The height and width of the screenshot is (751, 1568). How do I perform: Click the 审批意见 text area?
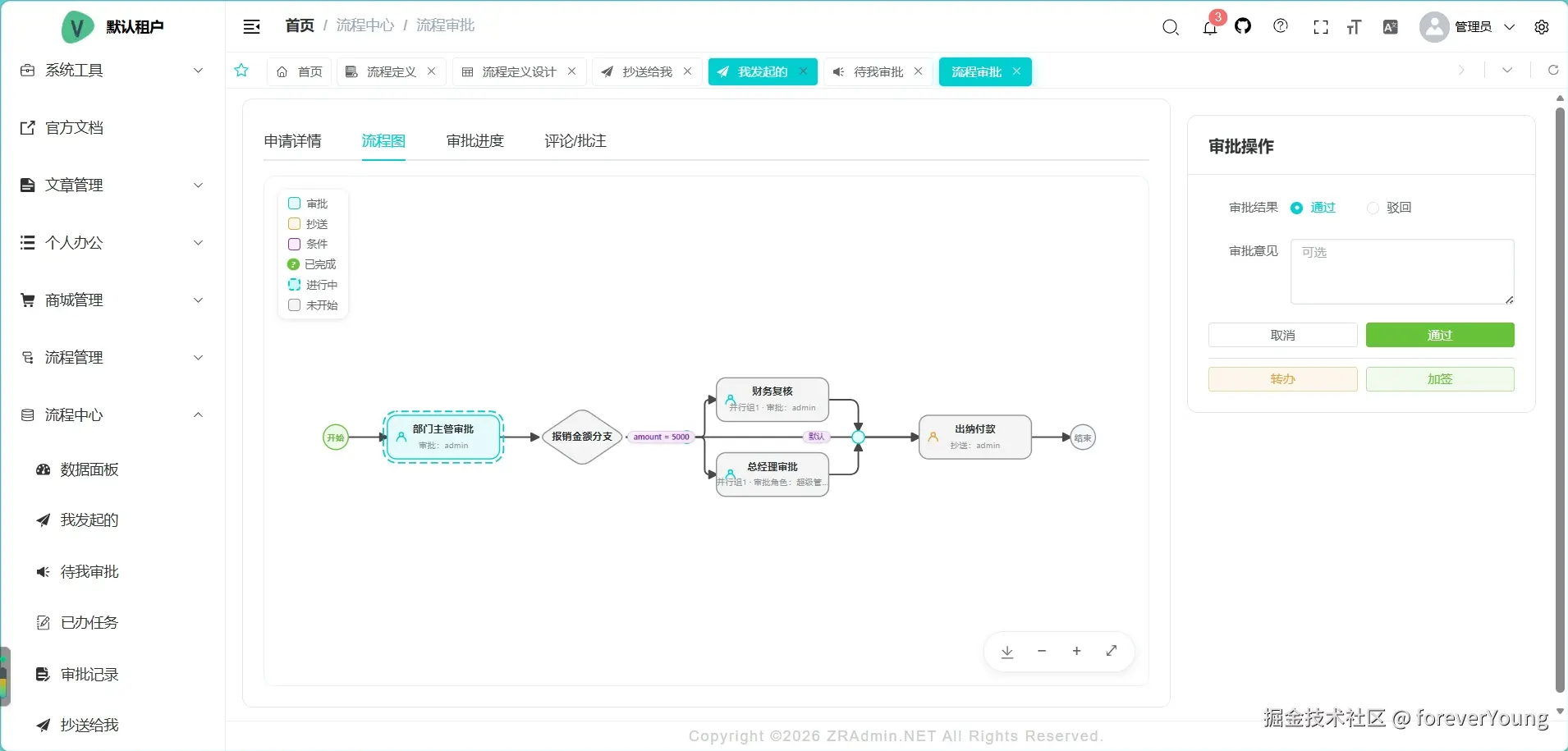coord(1402,272)
